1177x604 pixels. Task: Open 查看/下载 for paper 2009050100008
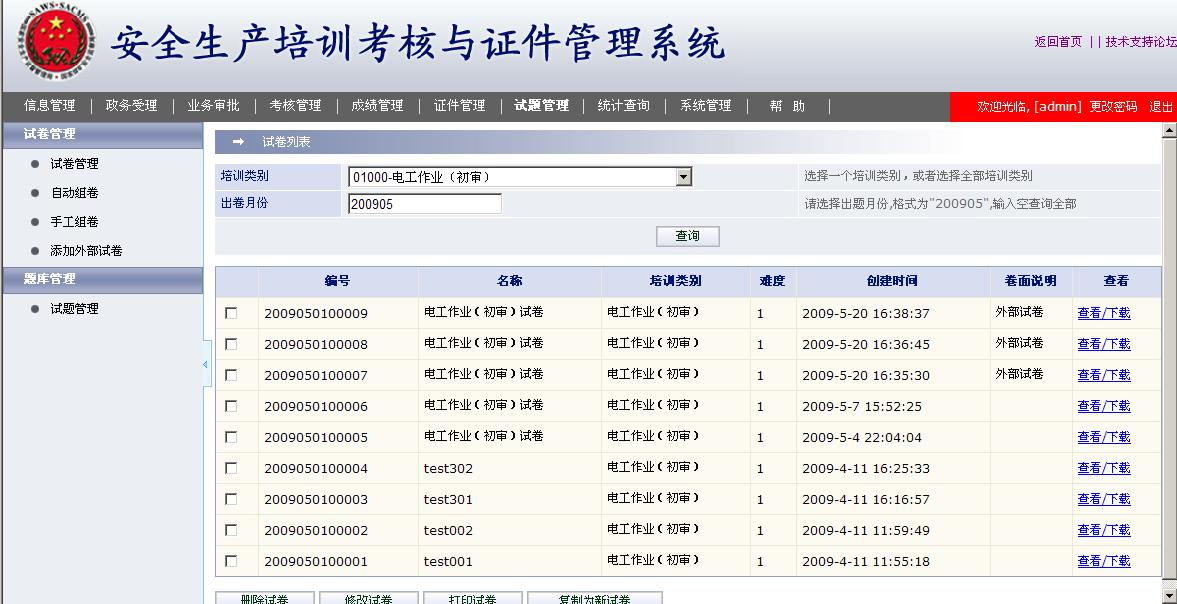[x=1103, y=344]
